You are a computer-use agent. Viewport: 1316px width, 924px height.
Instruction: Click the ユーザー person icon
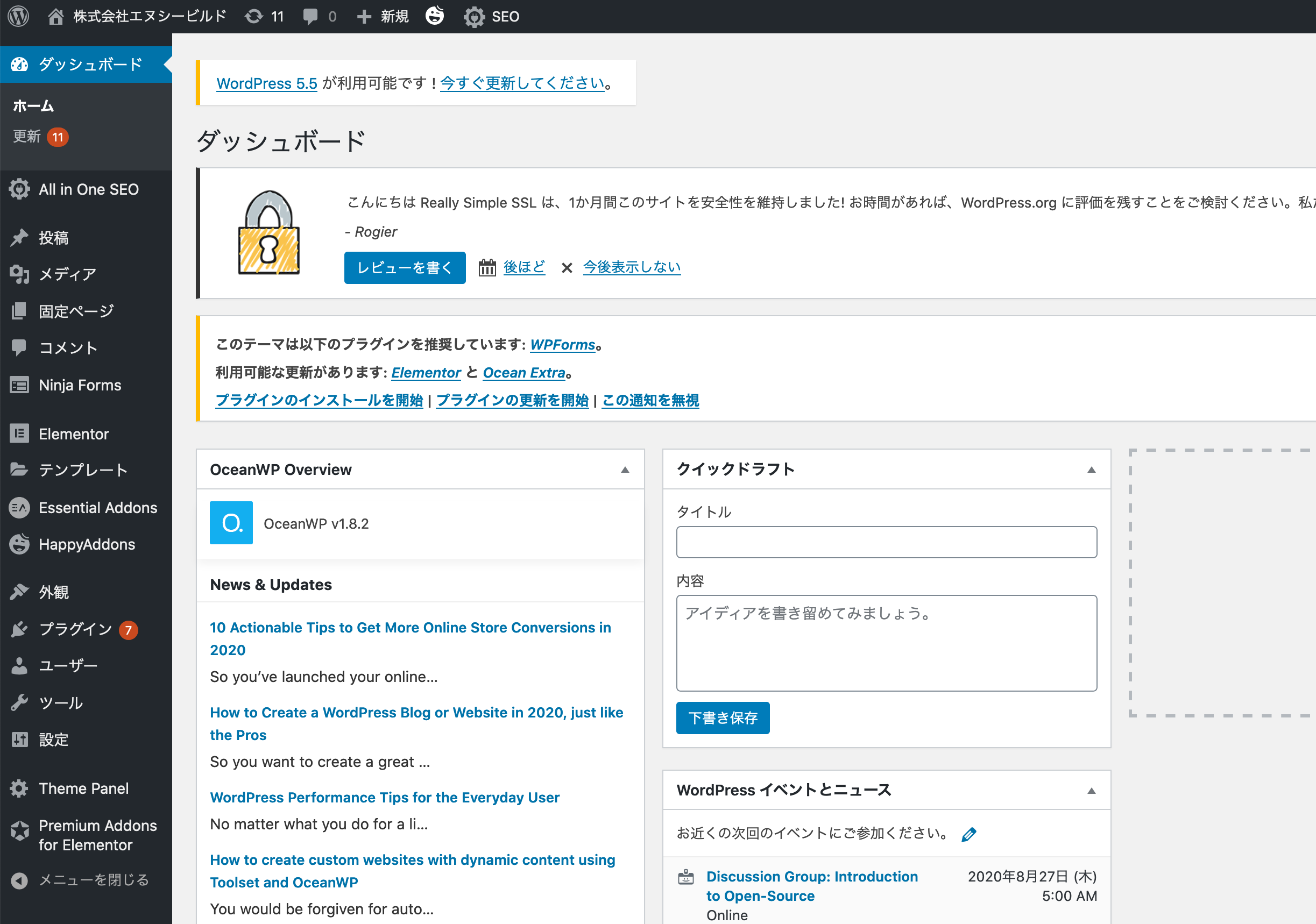point(19,666)
